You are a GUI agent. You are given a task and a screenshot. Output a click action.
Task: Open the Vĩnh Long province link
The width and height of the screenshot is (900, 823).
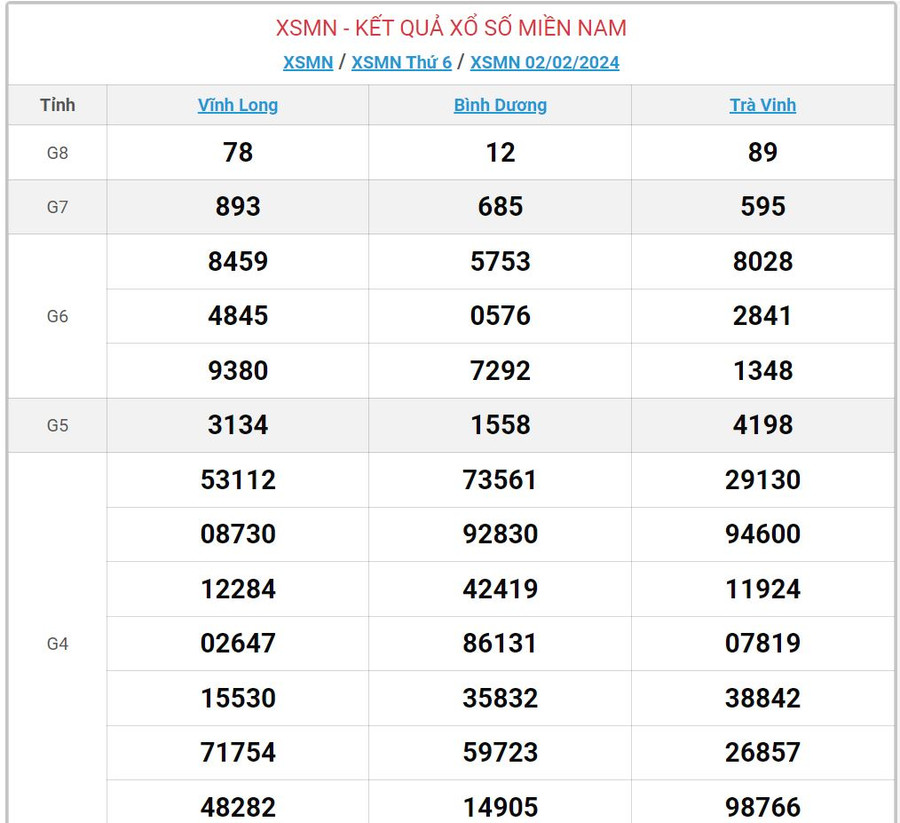click(x=238, y=105)
